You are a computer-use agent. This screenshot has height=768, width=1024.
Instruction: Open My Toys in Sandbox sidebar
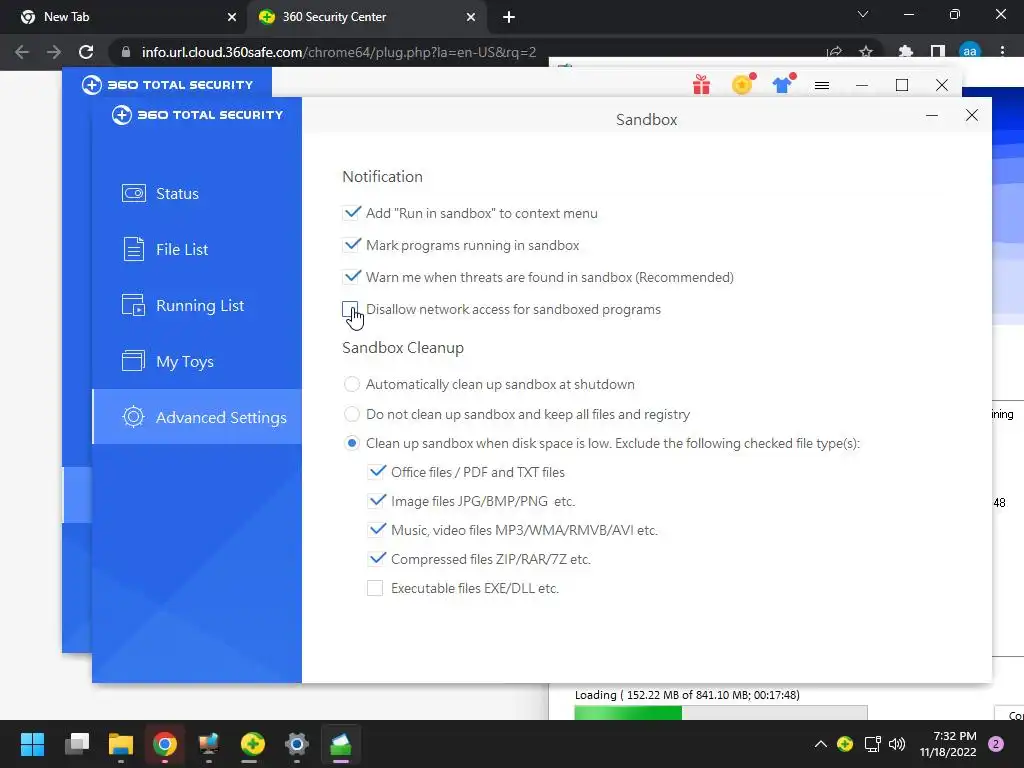click(x=197, y=361)
